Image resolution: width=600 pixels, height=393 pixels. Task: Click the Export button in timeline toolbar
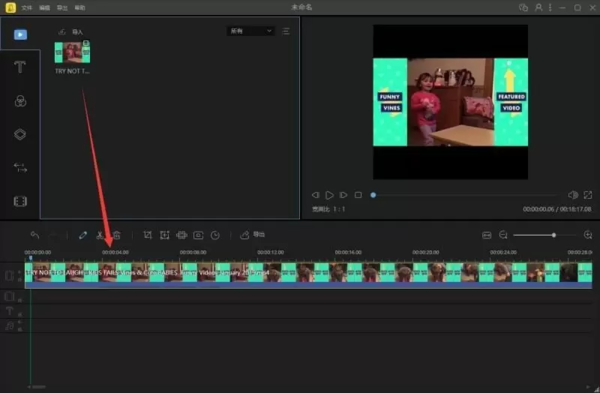(252, 235)
